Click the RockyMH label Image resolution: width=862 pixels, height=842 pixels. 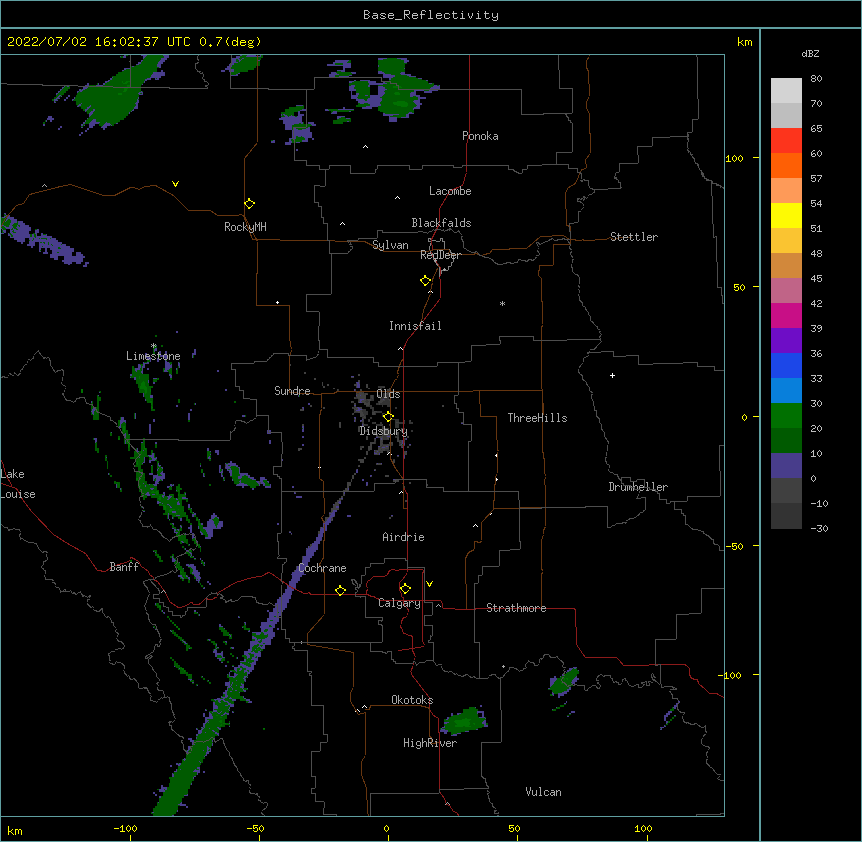point(245,227)
